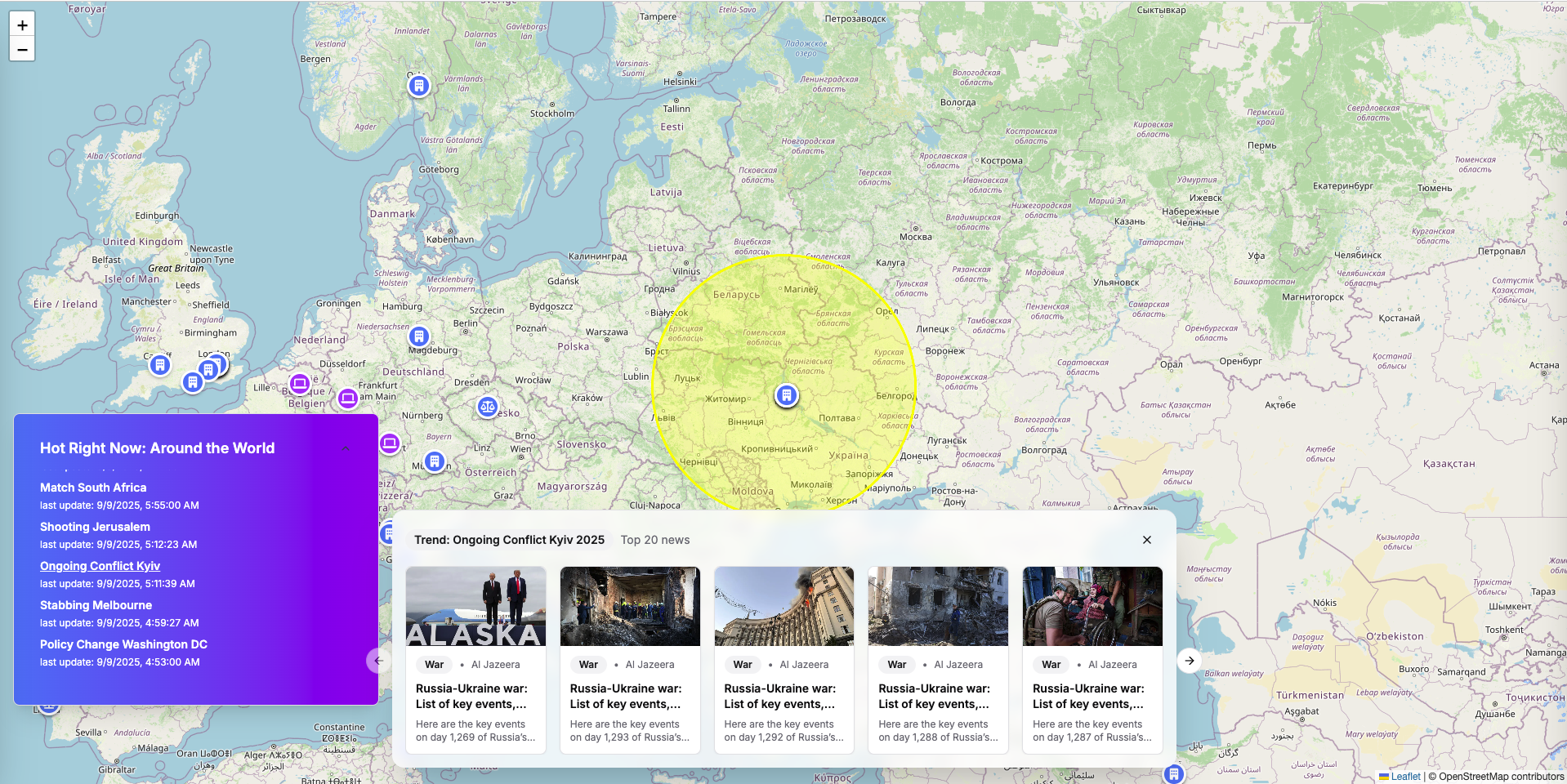Open the ALASKA Russia-Ukraine news card thumbnail
This screenshot has height=784, width=1567.
[475, 606]
